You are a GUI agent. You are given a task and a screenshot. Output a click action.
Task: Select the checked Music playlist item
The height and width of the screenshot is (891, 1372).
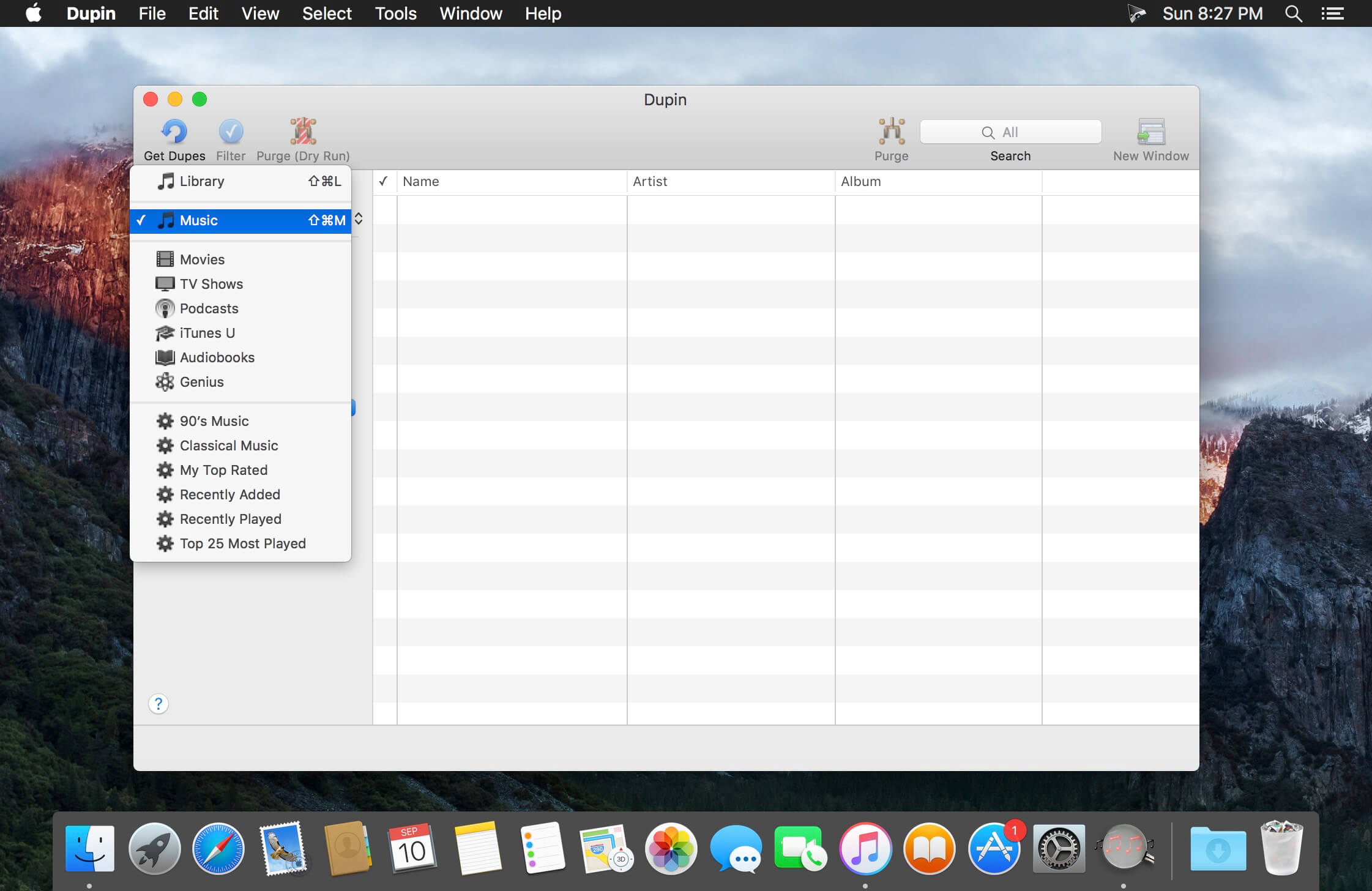pos(240,220)
